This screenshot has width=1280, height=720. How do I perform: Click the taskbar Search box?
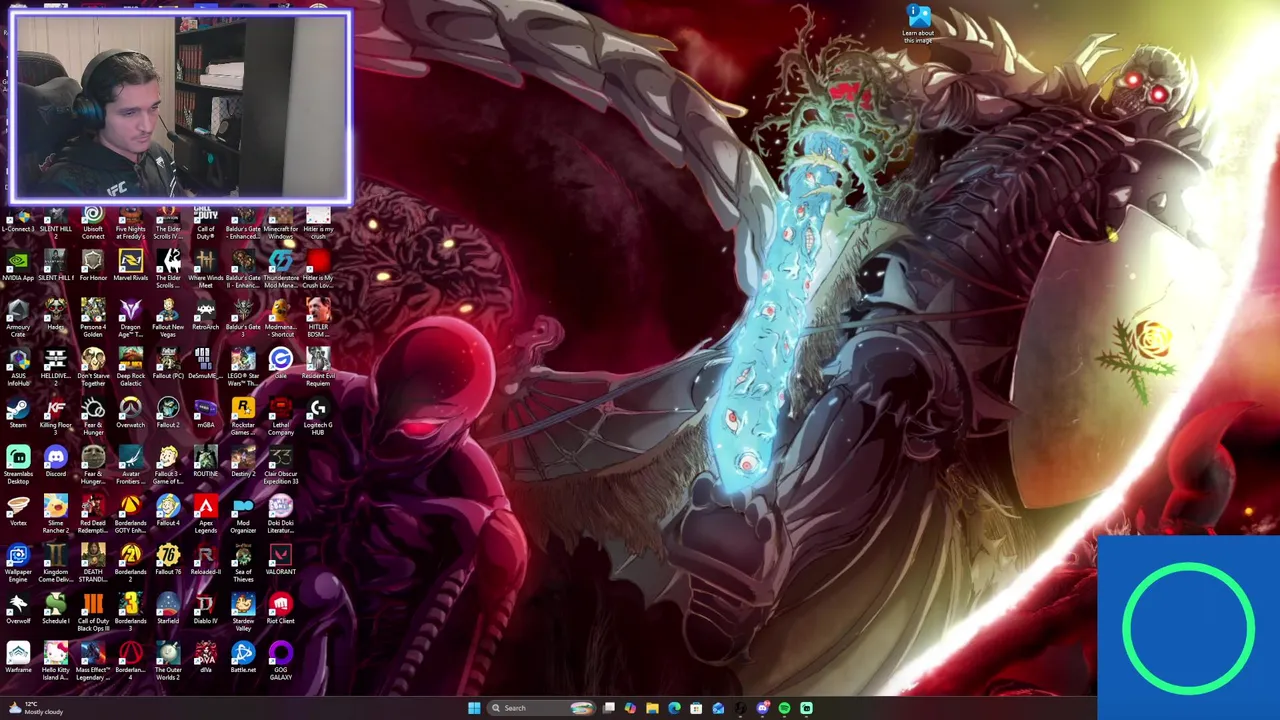(x=541, y=708)
